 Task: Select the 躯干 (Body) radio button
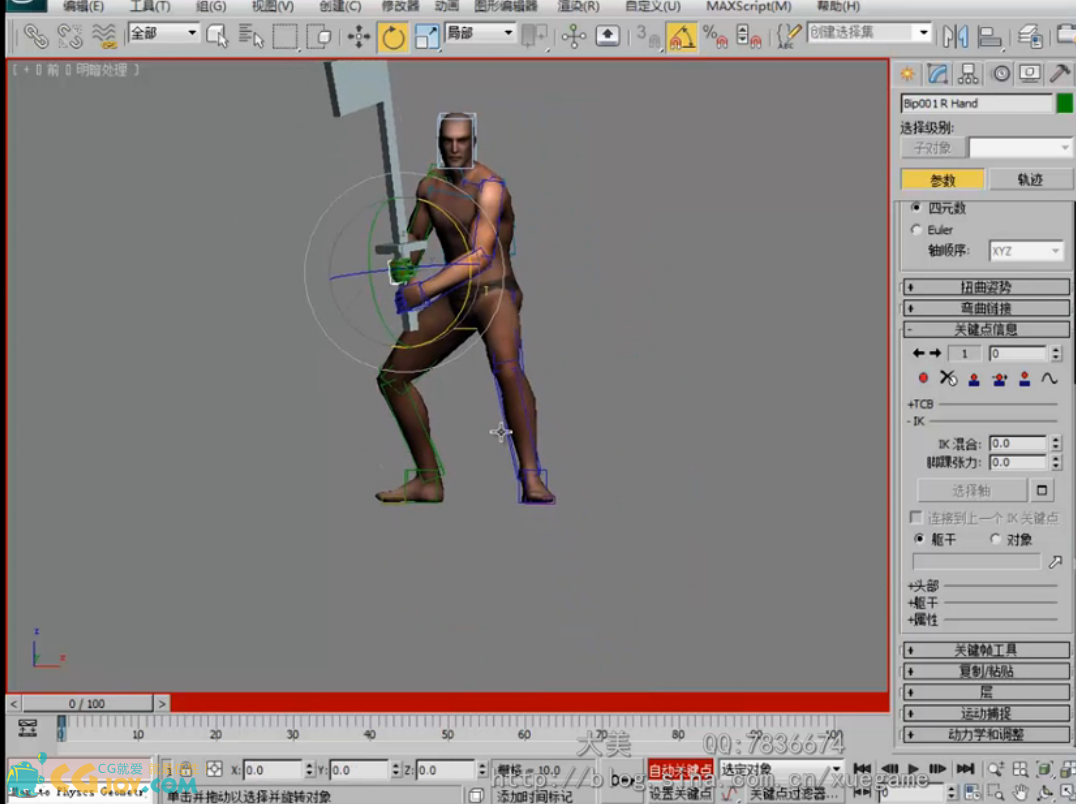[x=920, y=539]
